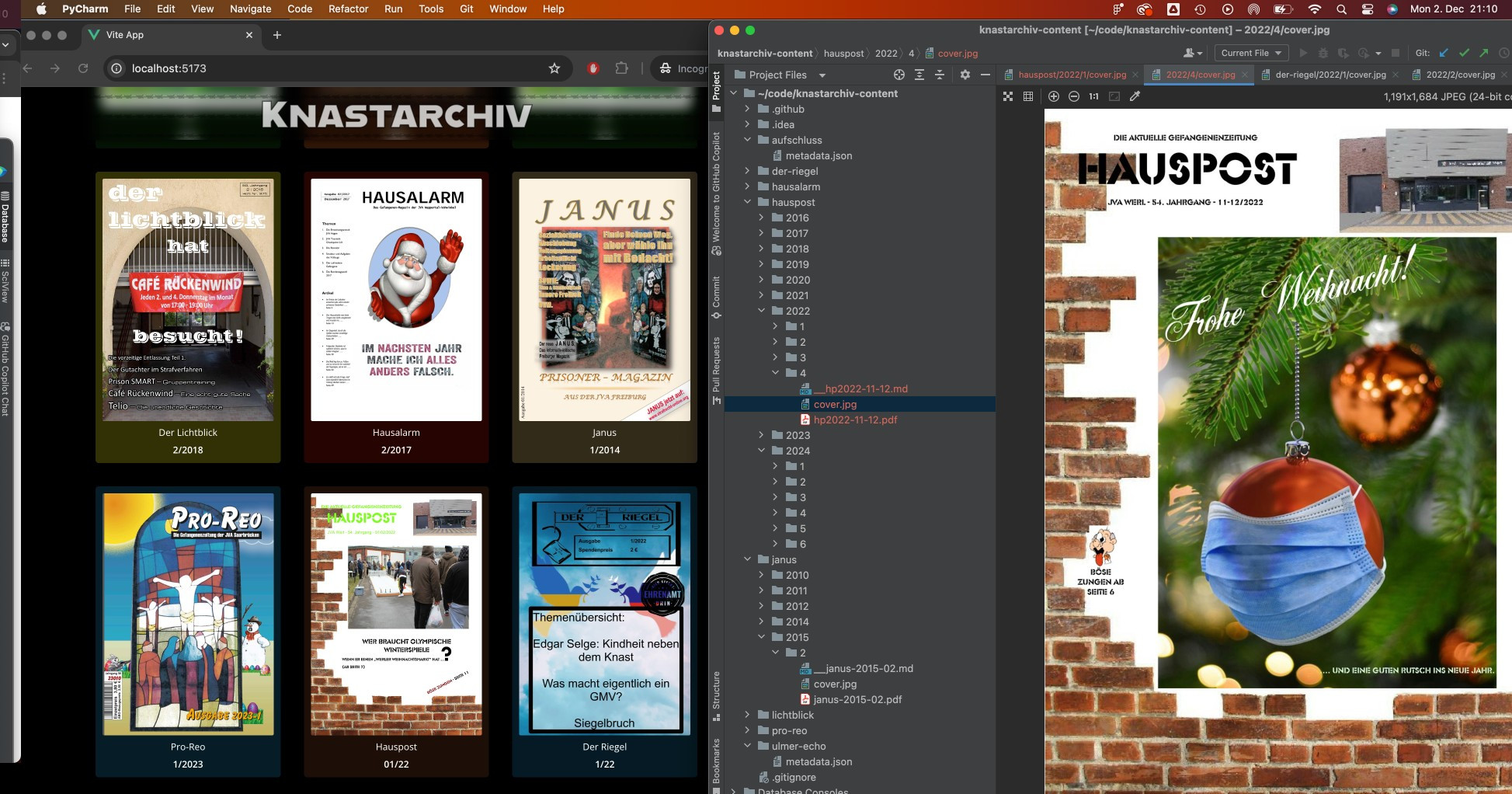Open Pro-Reo 1/2023 cover card
The image size is (1512, 794).
(x=188, y=632)
